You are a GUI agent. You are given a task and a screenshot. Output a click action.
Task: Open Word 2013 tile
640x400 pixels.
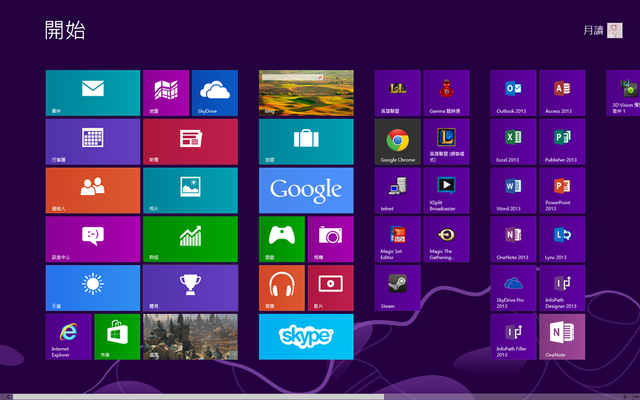point(513,190)
